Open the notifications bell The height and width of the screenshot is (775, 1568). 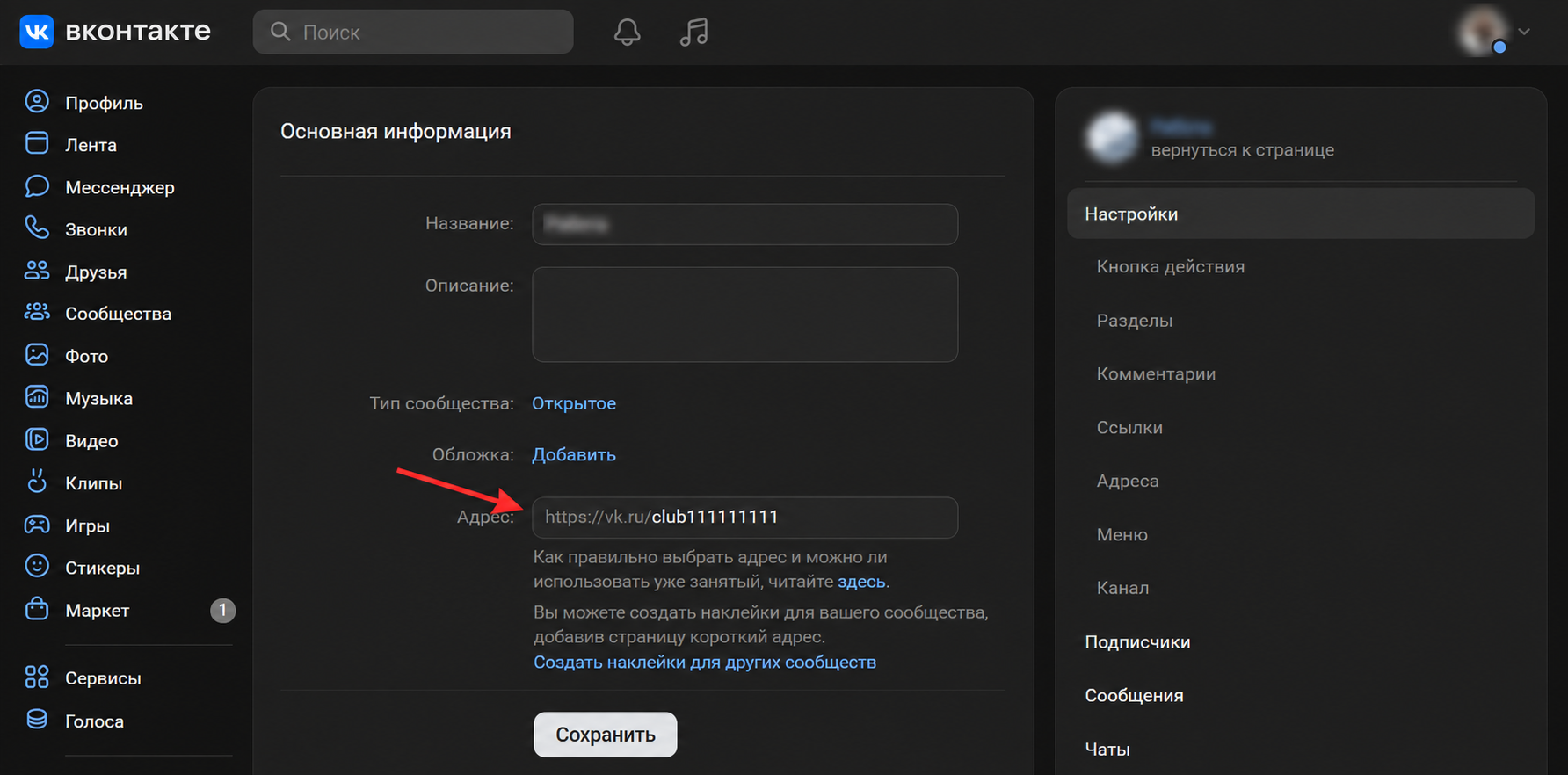point(627,33)
